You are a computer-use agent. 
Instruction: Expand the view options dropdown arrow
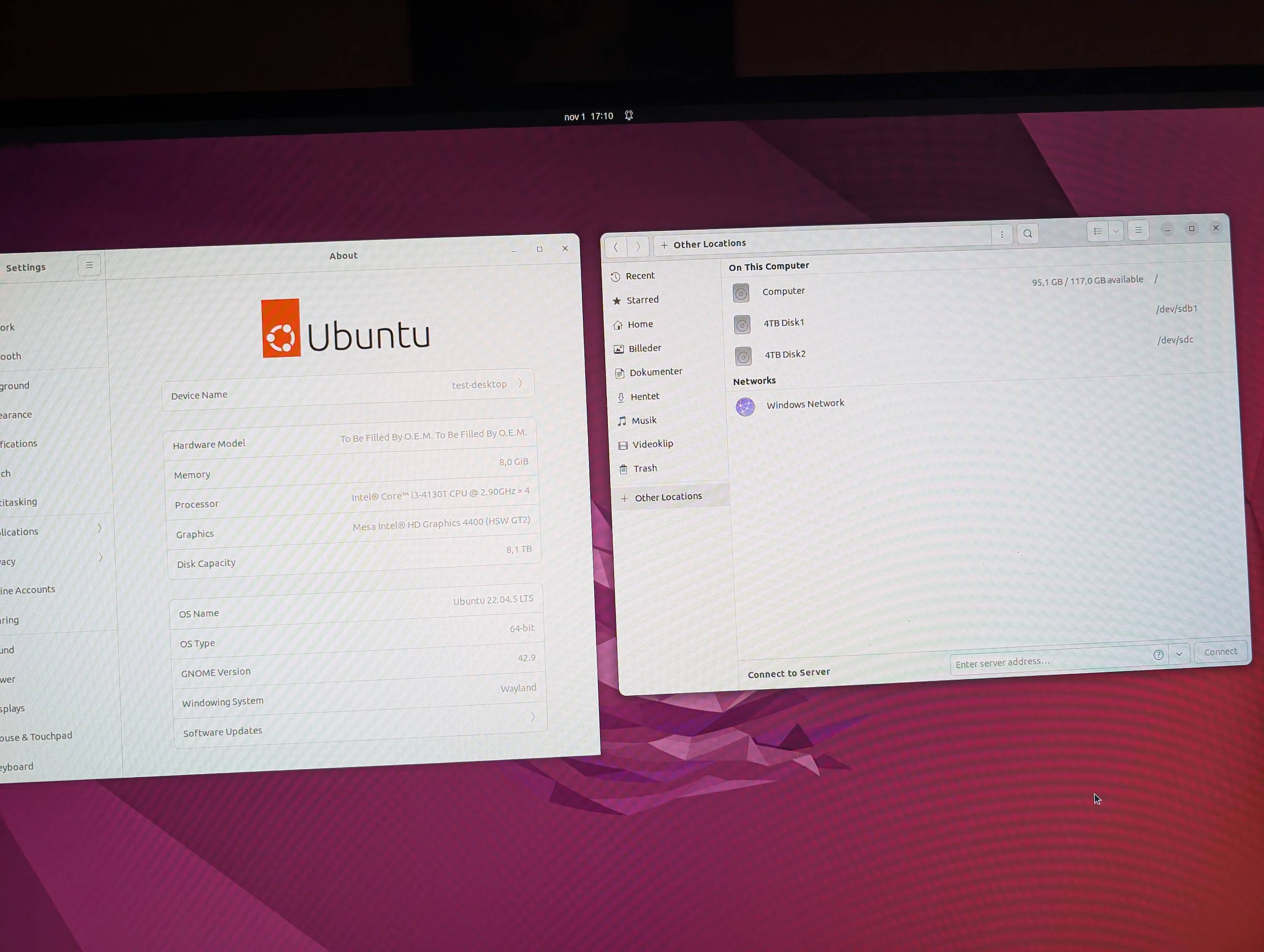[1115, 231]
